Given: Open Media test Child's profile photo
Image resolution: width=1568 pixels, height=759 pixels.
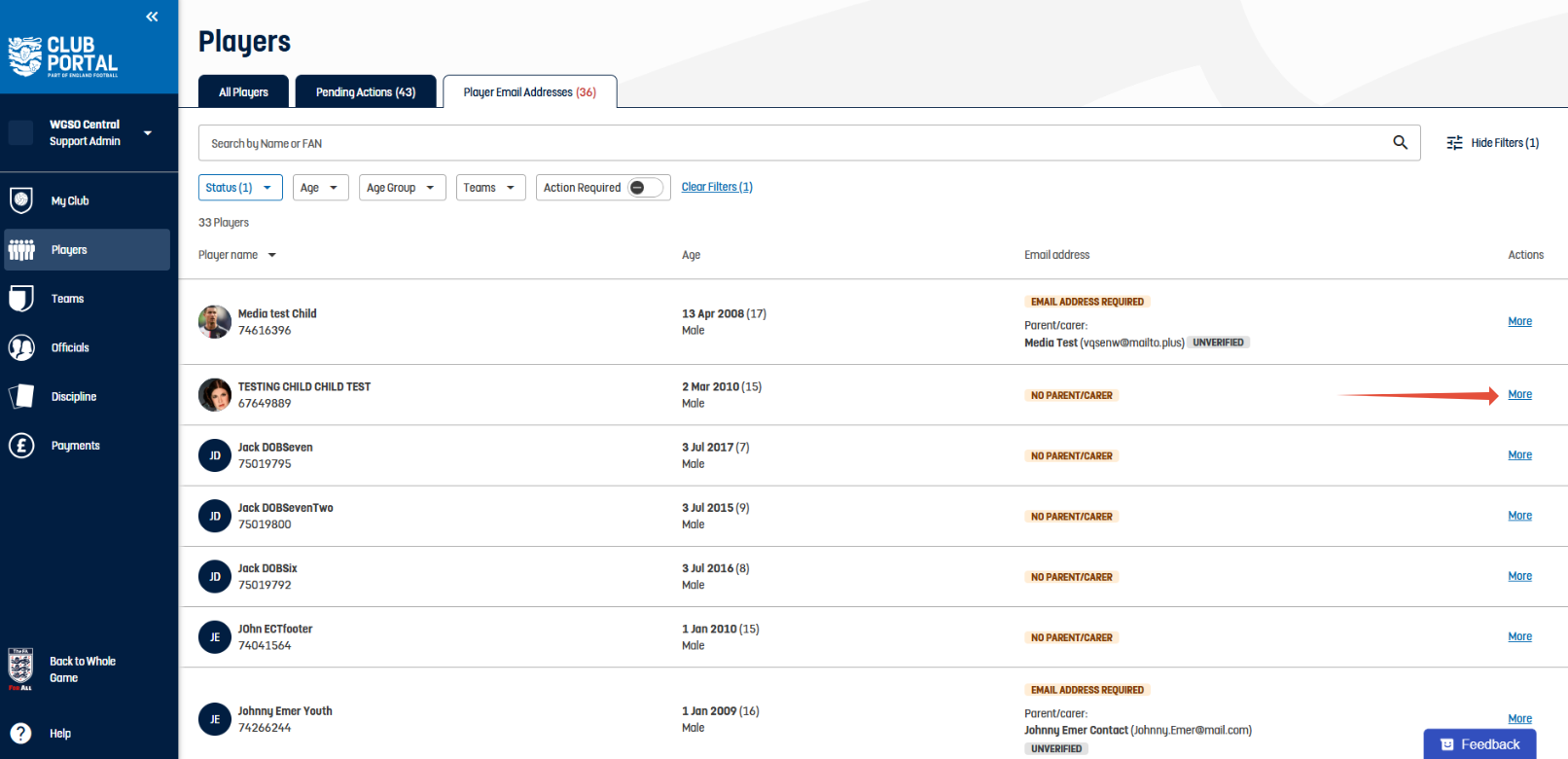Looking at the screenshot, I should 215,321.
